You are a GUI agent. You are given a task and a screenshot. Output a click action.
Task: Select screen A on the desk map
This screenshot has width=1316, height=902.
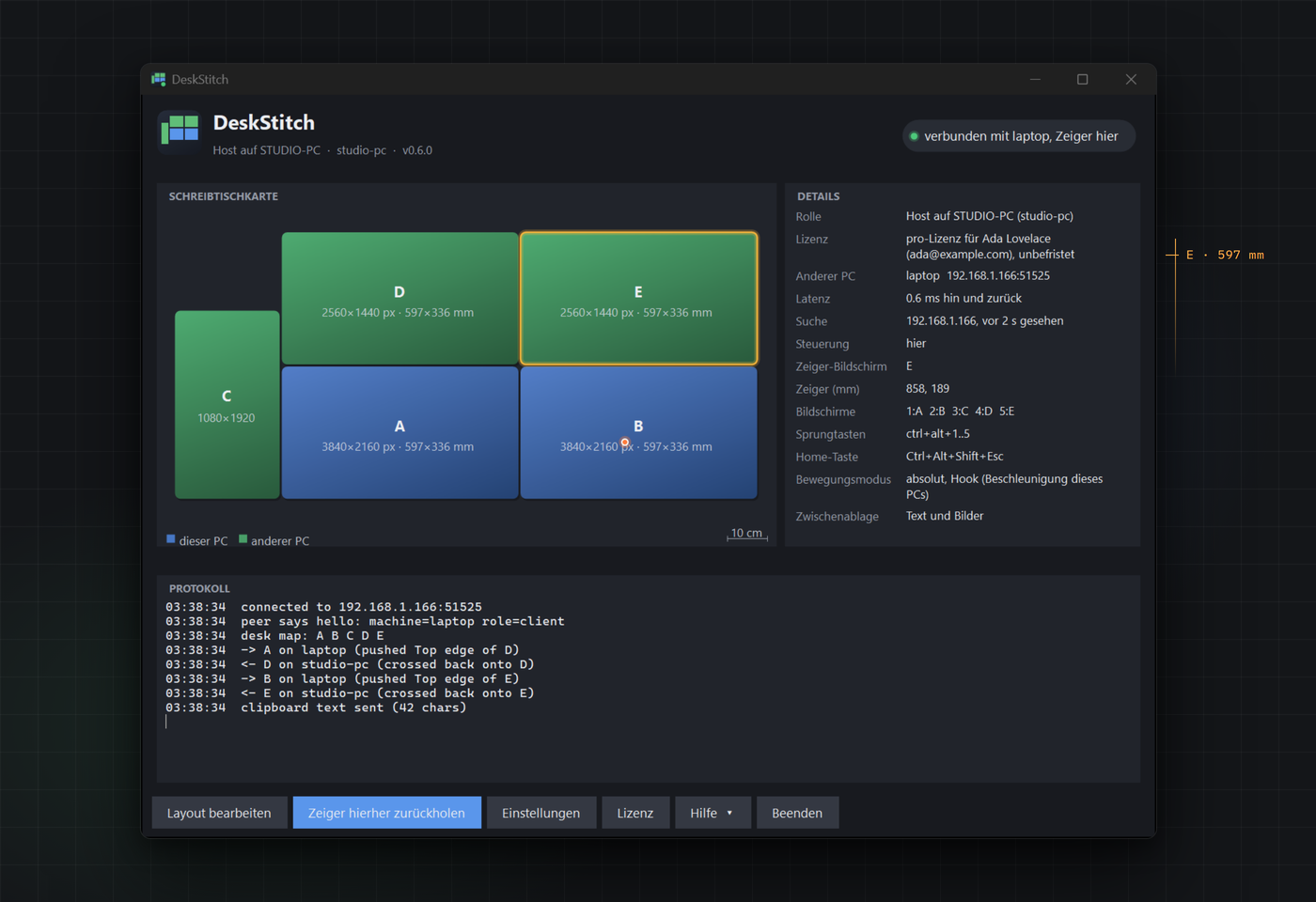click(399, 432)
